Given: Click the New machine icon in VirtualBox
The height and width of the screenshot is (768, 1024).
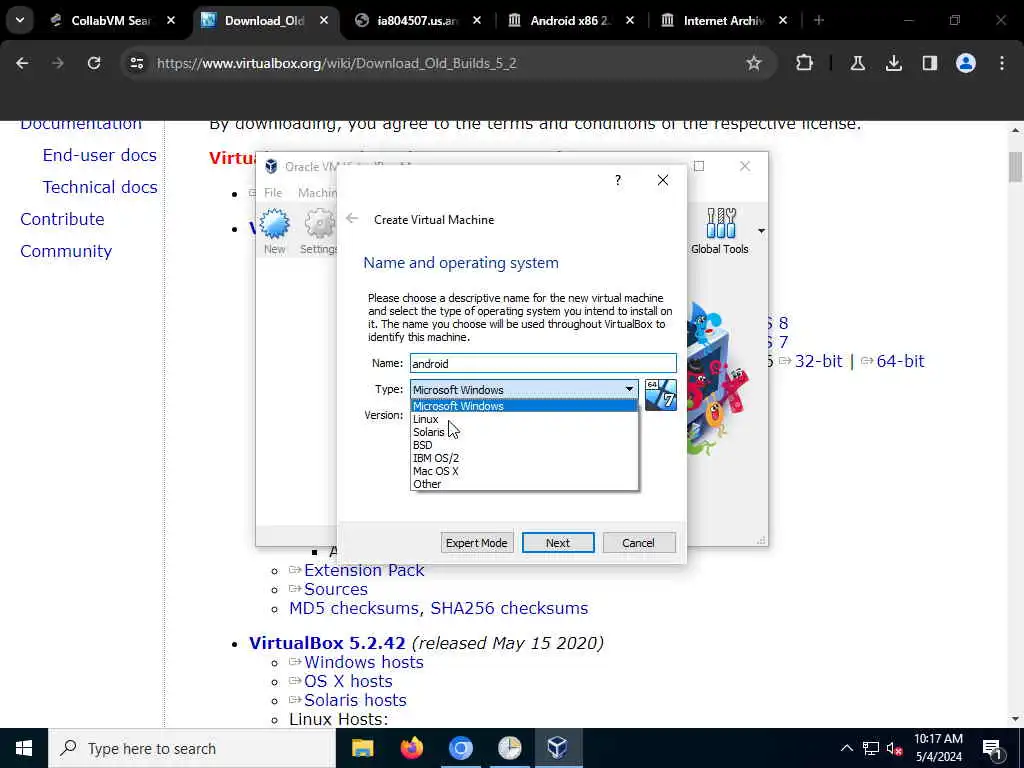Looking at the screenshot, I should tap(274, 231).
